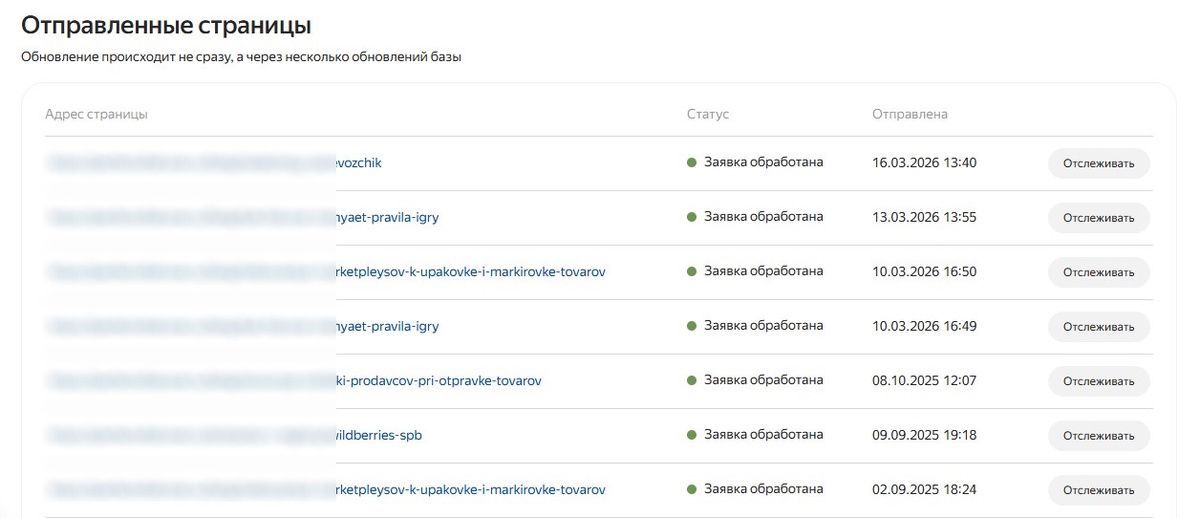Click Отслеживать for the 08.10.2025 12:07 row
This screenshot has height=518, width=1200.
point(1099,381)
